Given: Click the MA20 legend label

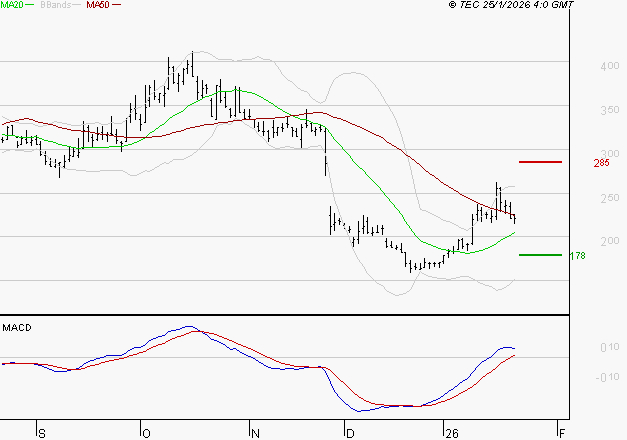Looking at the screenshot, I should [11, 5].
